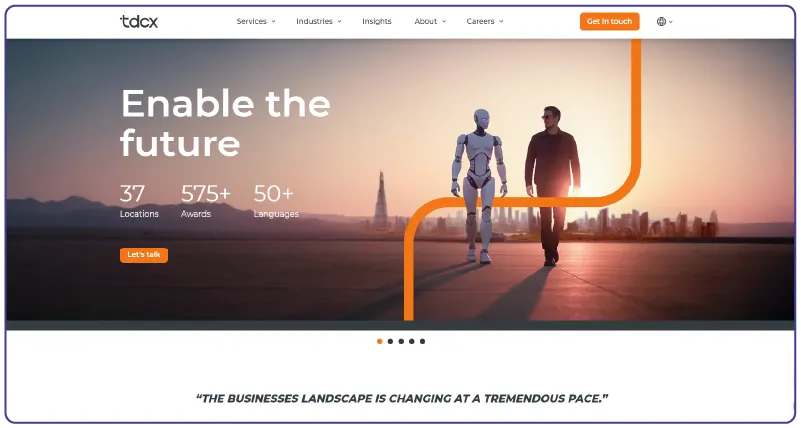
Task: Open the Careers menu chevron
Action: point(501,21)
